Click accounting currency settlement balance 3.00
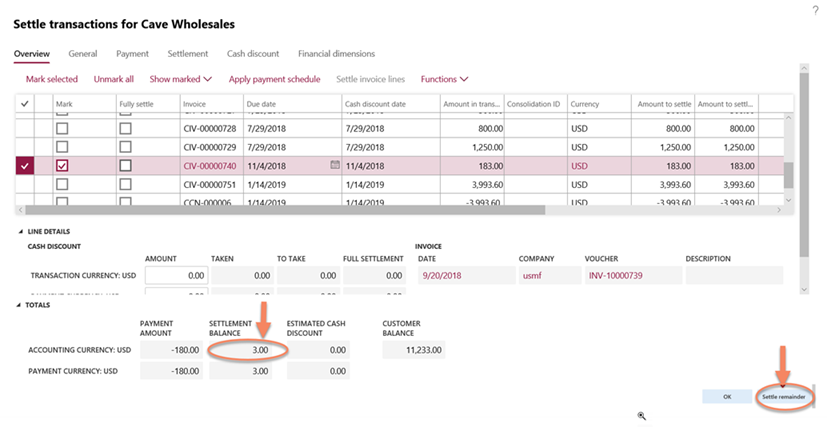The width and height of the screenshot is (827, 427). 241,350
